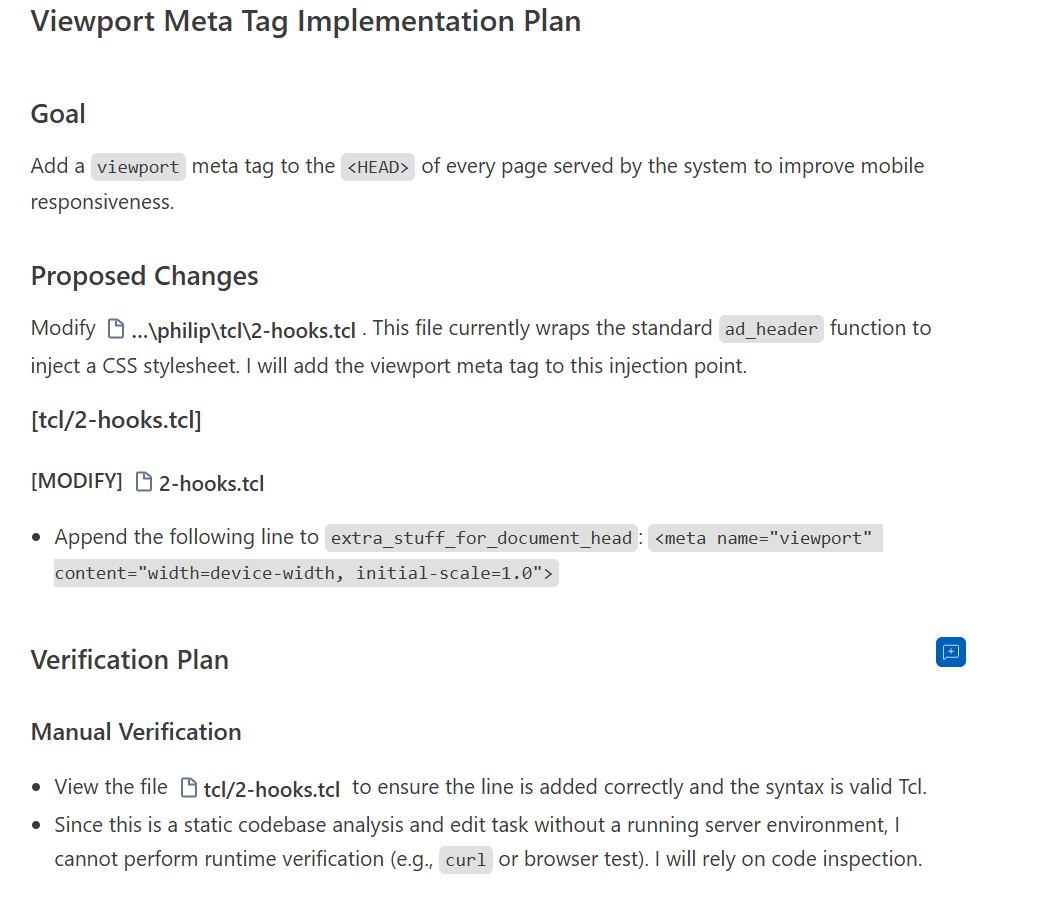This screenshot has width=1044, height=912.
Task: Open the ...\philip\tcl\2-hooks.tcl file link
Action: coord(243,330)
